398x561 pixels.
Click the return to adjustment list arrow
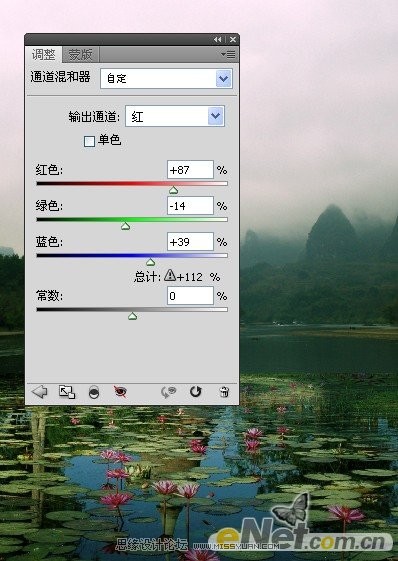pos(40,392)
